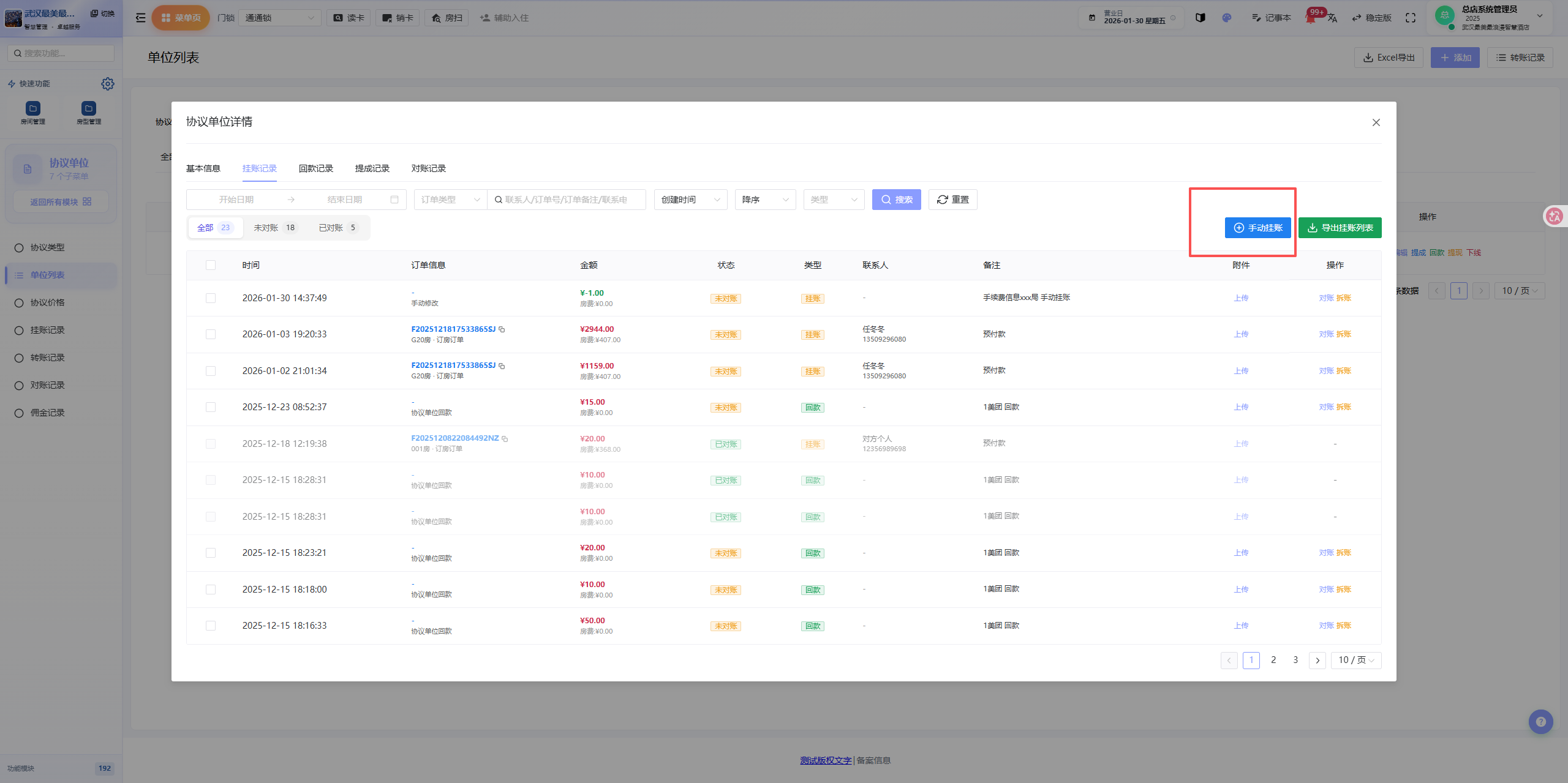
Task: Click the copy icon beside order F2025121817533865SJ
Action: (x=502, y=329)
